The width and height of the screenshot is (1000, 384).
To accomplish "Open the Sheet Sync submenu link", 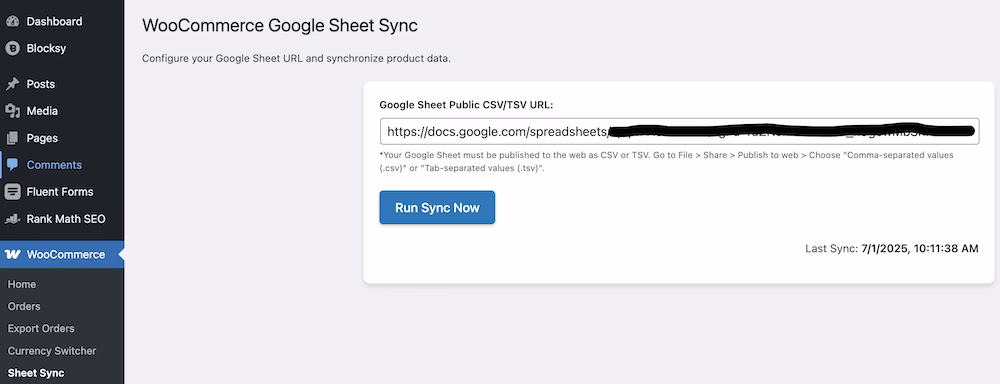I will 36,373.
